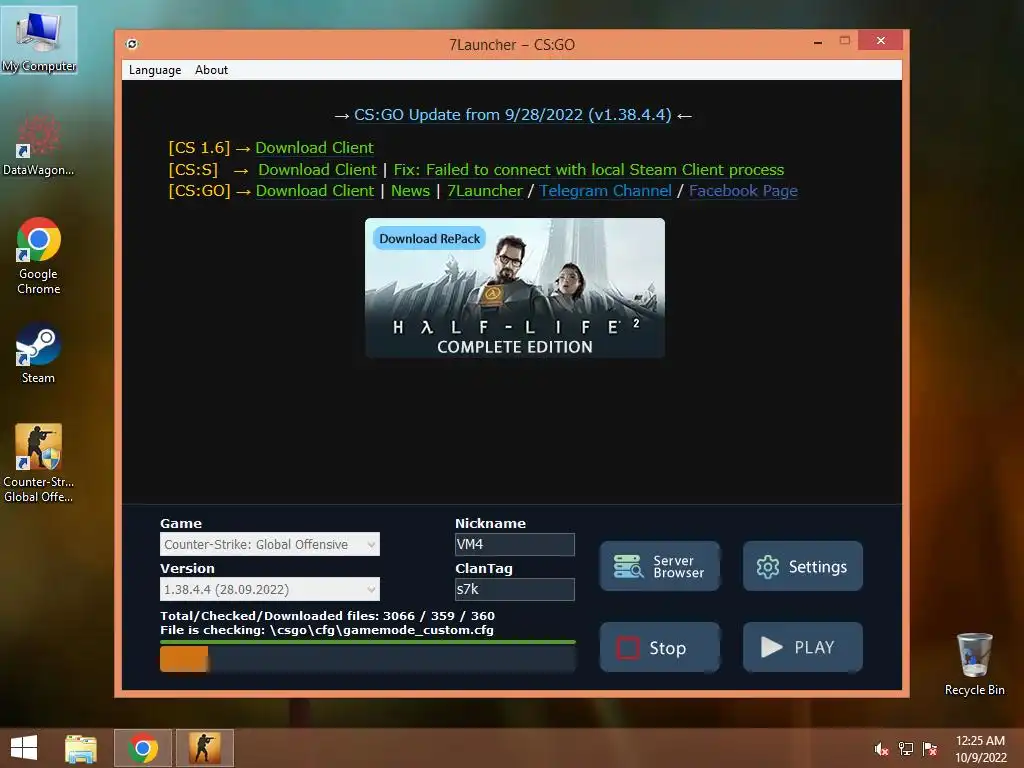Open the DataWagon desktop shortcut
The width and height of the screenshot is (1024, 768).
pos(38,145)
